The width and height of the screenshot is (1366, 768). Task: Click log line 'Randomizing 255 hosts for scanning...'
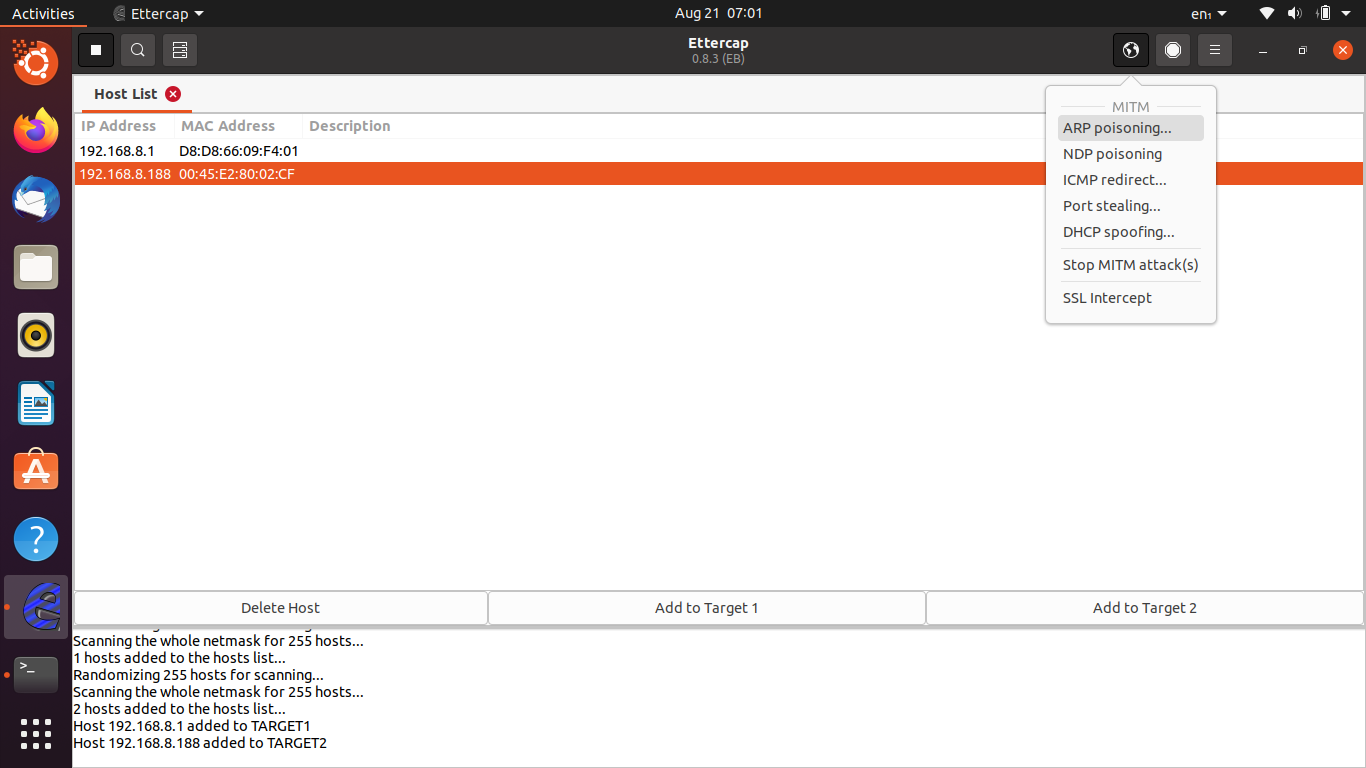click(198, 675)
